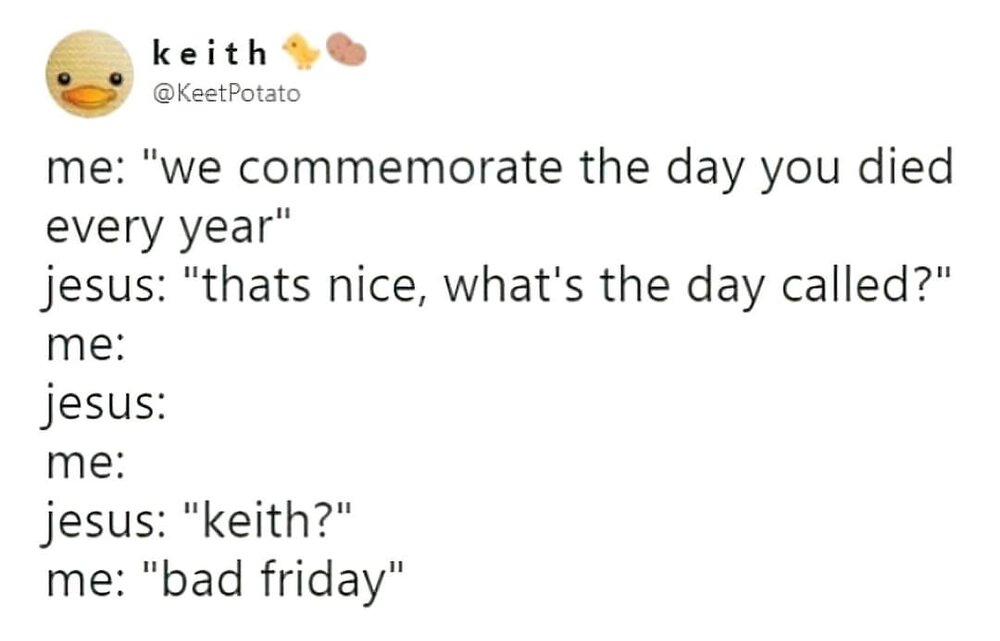
Task: Click the duck profile picture avatar
Action: pyautogui.click(x=90, y=72)
